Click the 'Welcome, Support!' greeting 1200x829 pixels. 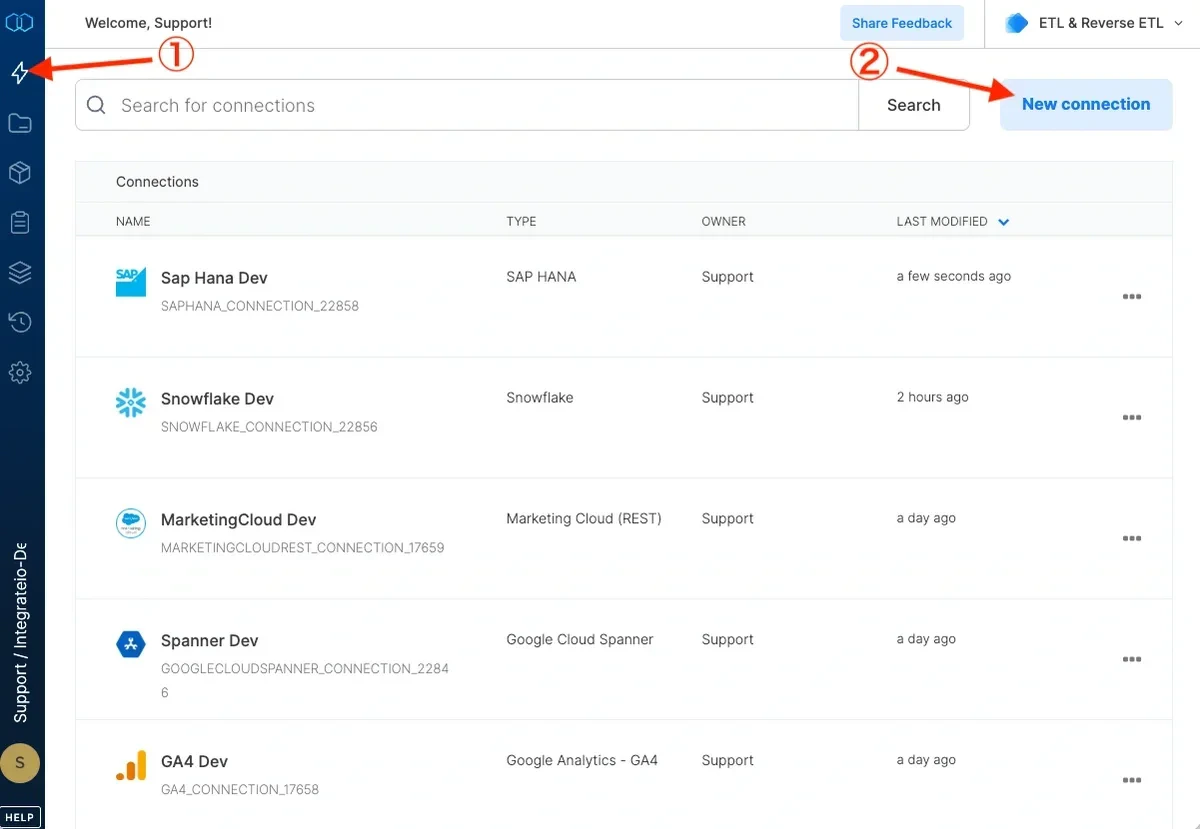click(x=148, y=23)
